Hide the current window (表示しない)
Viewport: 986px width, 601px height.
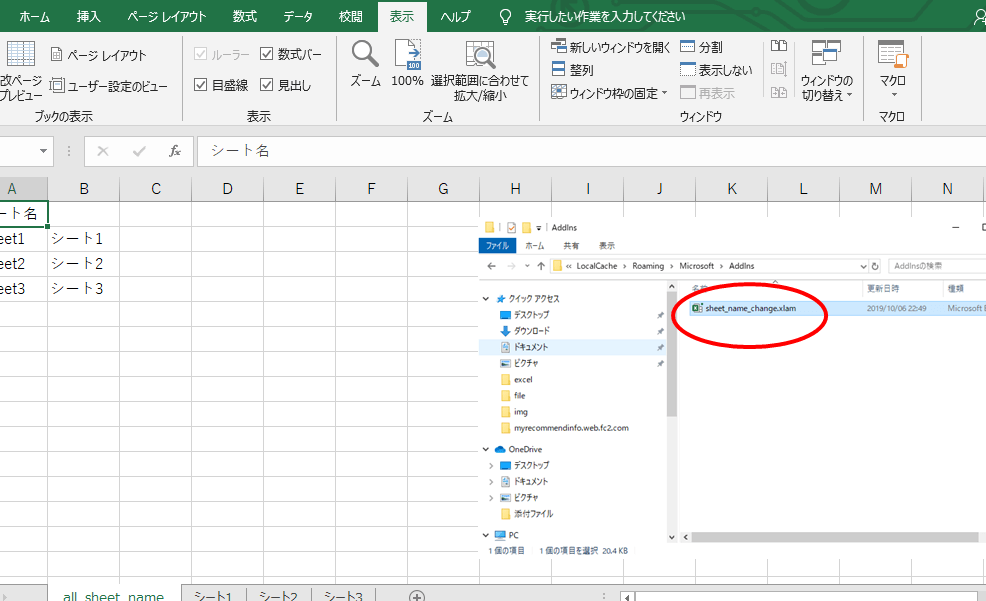[x=716, y=70]
